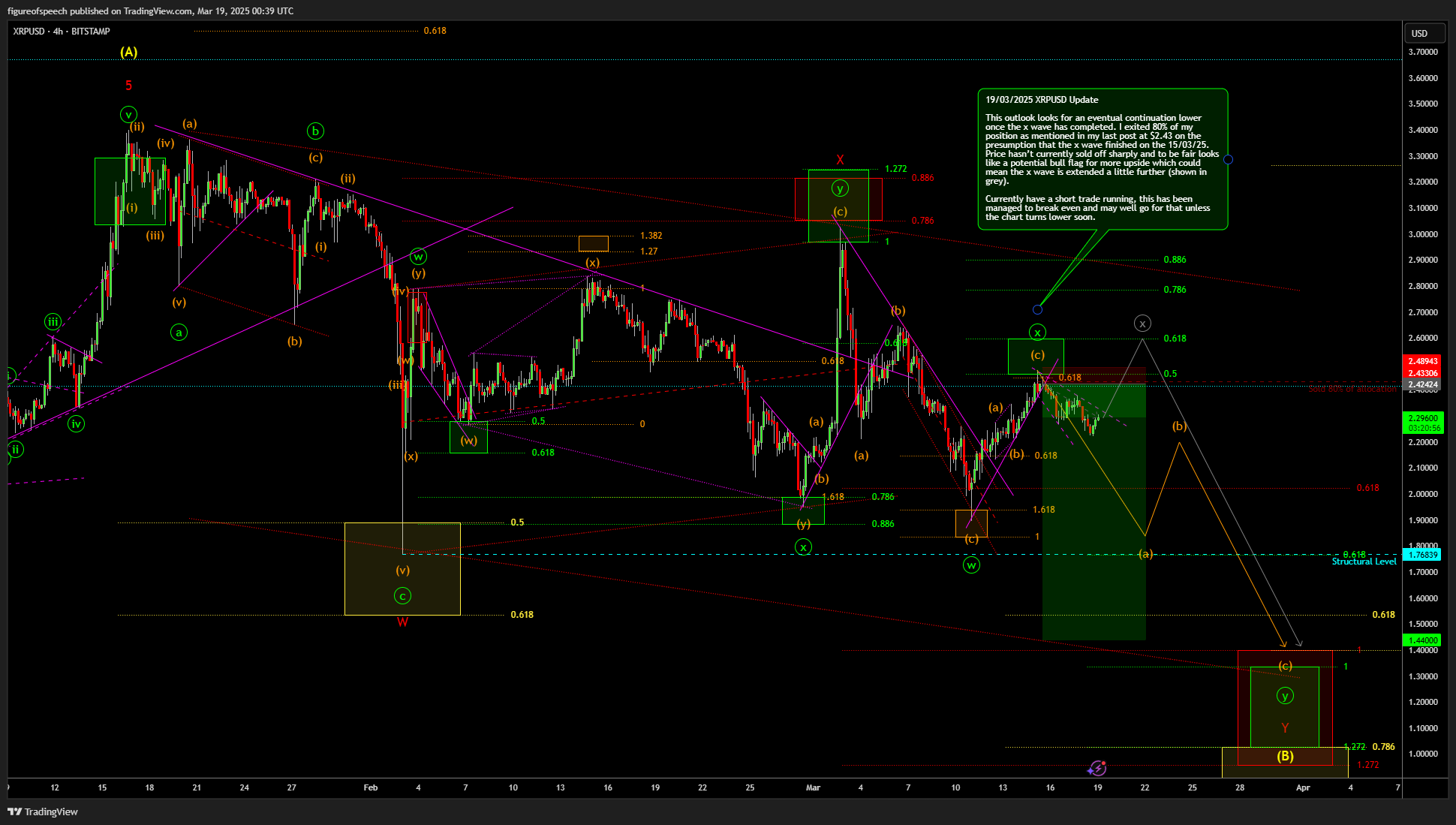Select the green circled iv wave marker

point(76,424)
